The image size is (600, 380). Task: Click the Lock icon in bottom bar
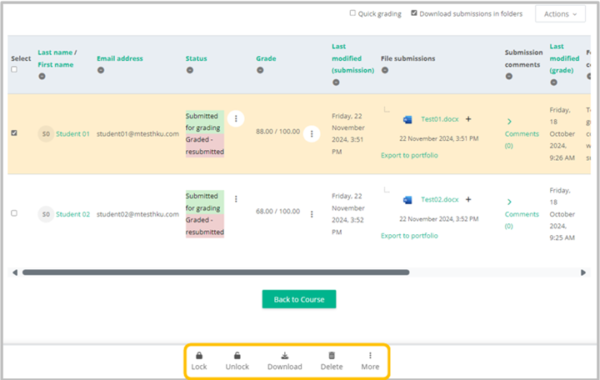(x=199, y=356)
